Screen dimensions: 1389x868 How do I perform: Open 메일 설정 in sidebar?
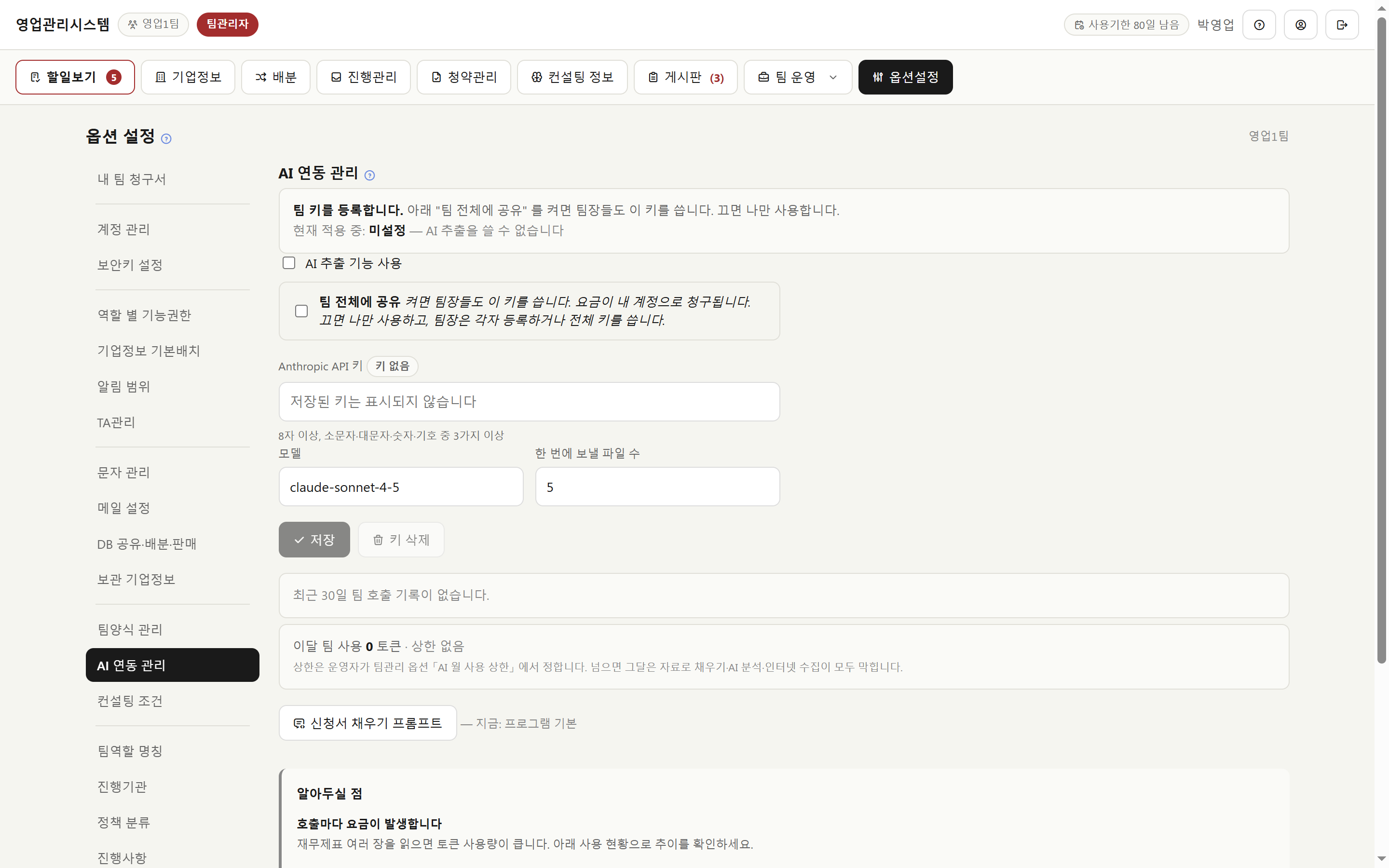(x=172, y=507)
